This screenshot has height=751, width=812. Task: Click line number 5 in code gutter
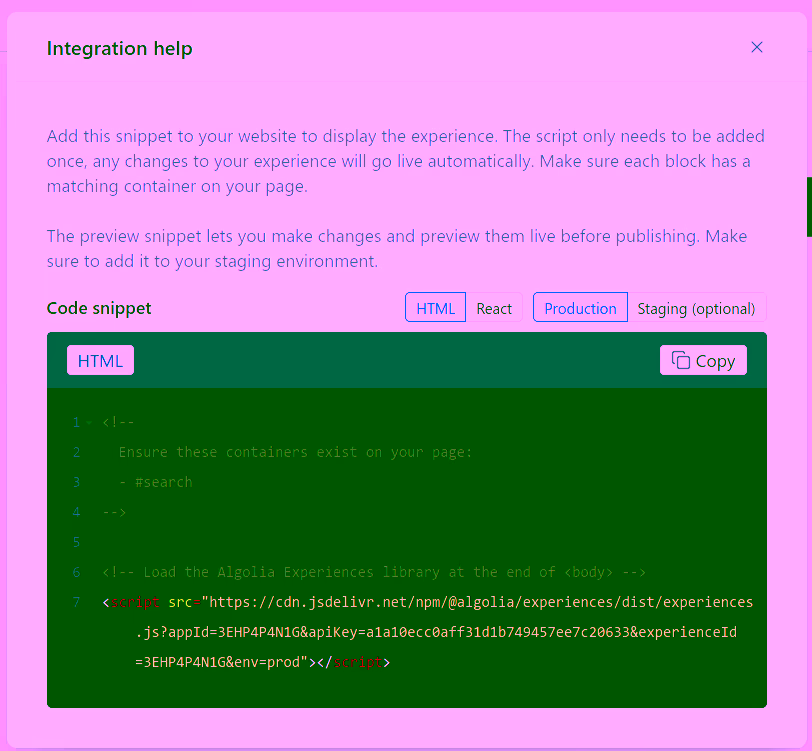[77, 542]
